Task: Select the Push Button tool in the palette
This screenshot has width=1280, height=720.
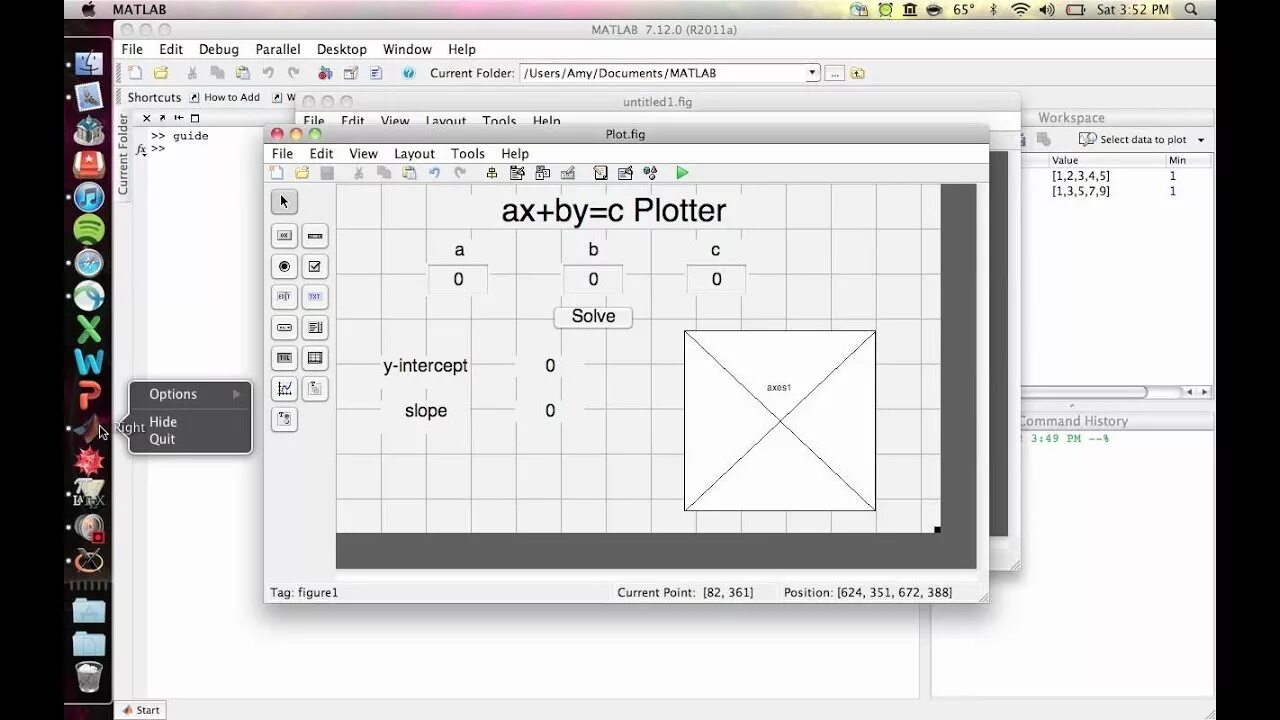Action: tap(284, 236)
